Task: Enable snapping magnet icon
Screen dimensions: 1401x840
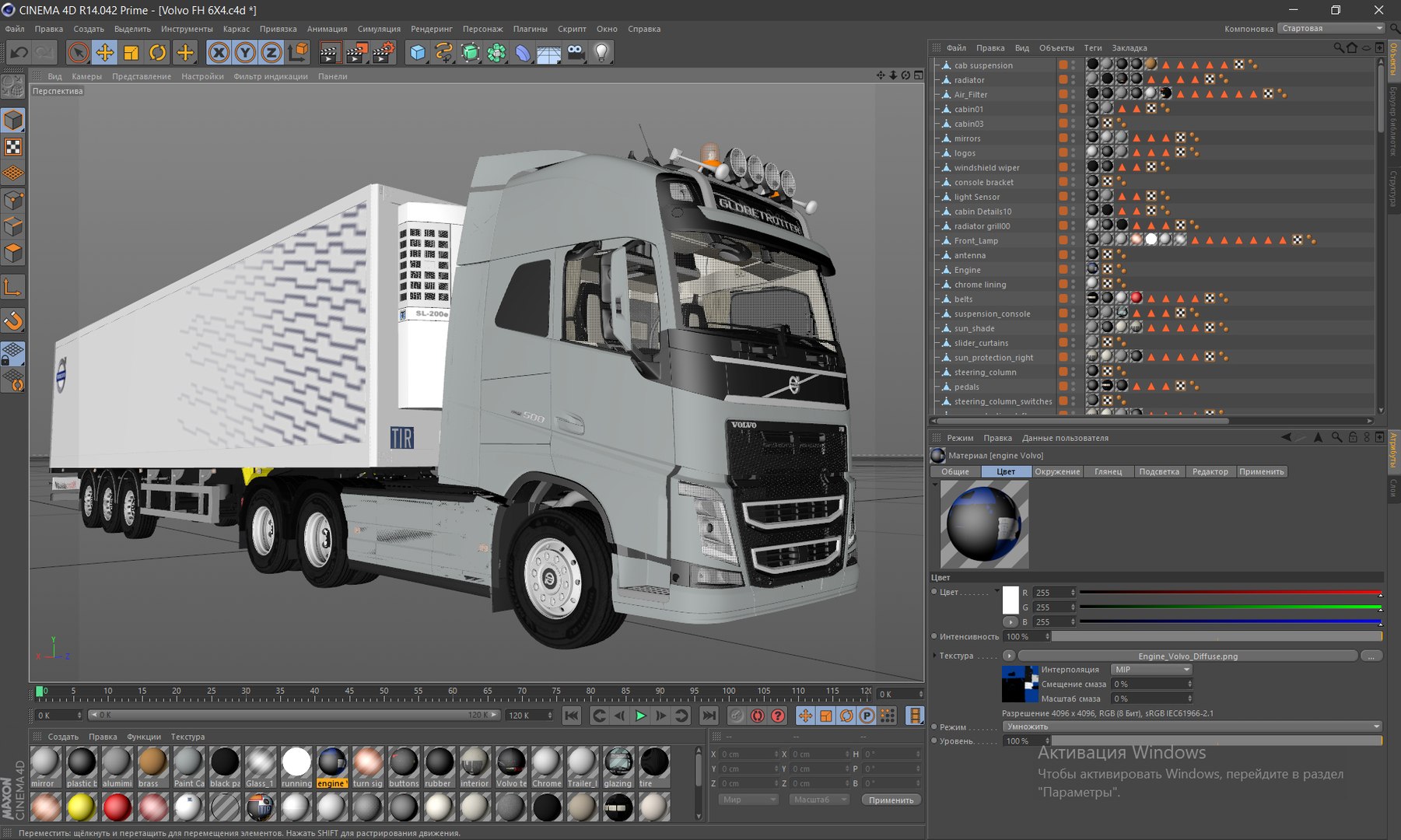Action: 13,320
